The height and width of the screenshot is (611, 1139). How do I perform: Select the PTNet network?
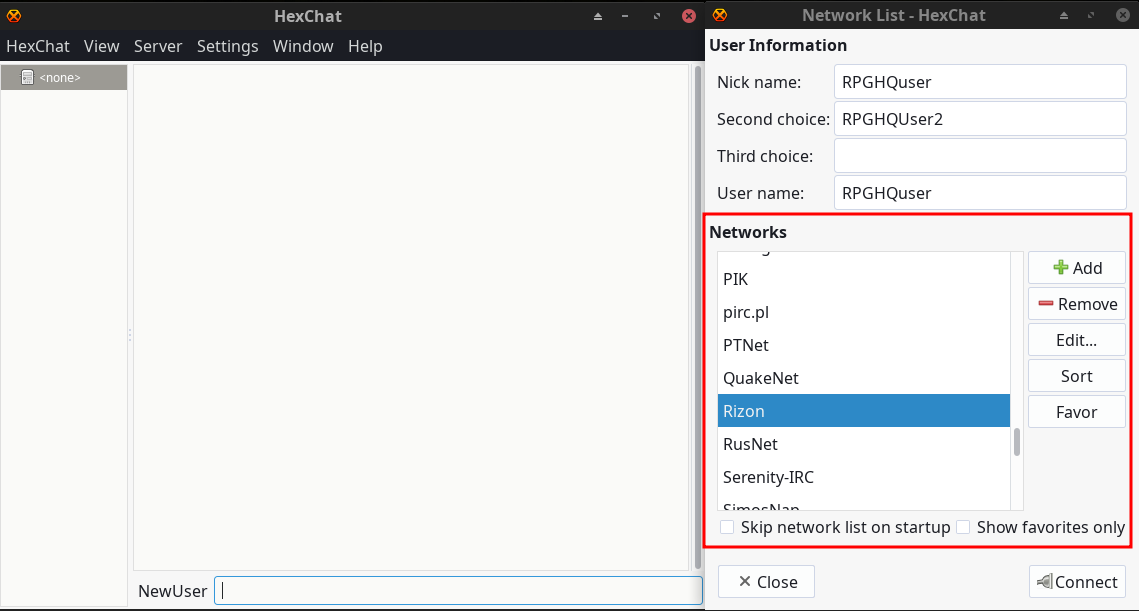[x=864, y=345]
